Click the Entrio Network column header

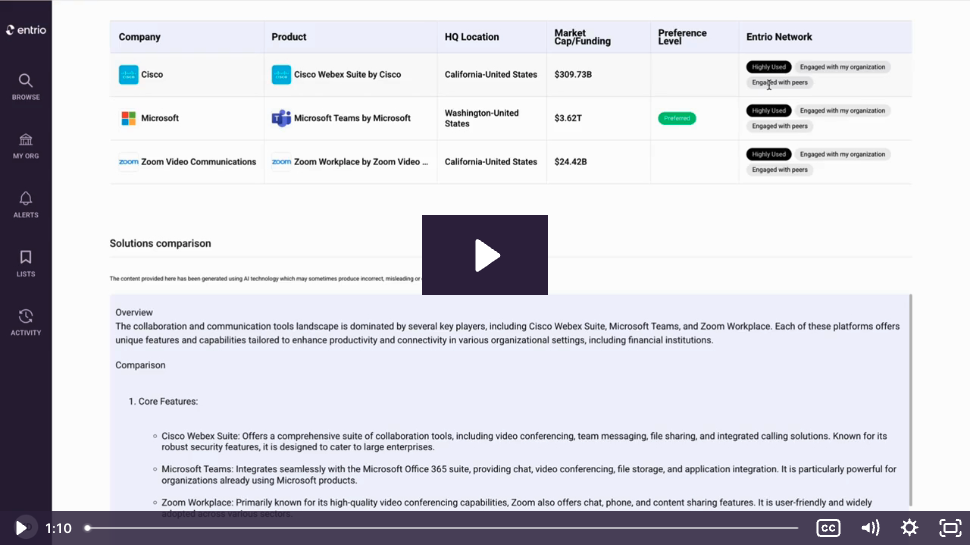pyautogui.click(x=778, y=37)
